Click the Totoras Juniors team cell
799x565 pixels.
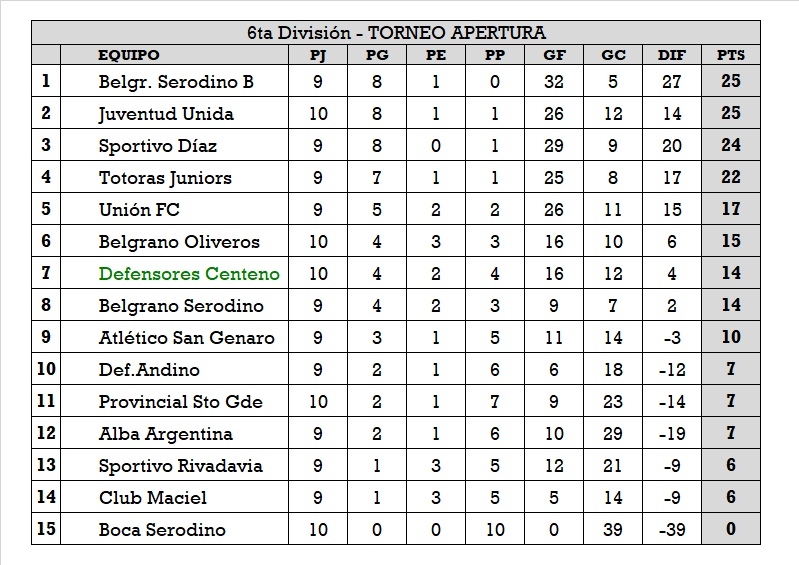click(165, 178)
